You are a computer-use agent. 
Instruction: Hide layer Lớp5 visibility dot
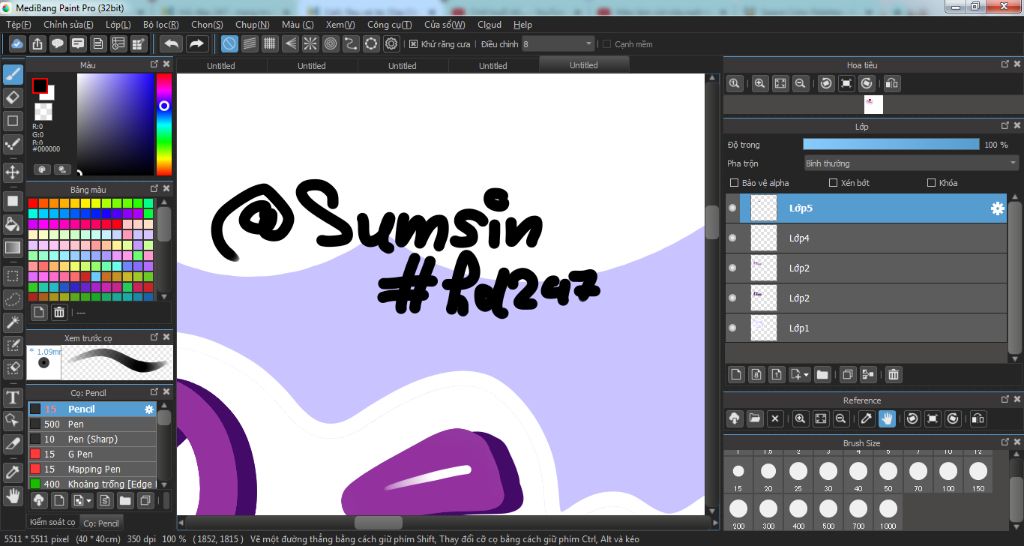732,208
